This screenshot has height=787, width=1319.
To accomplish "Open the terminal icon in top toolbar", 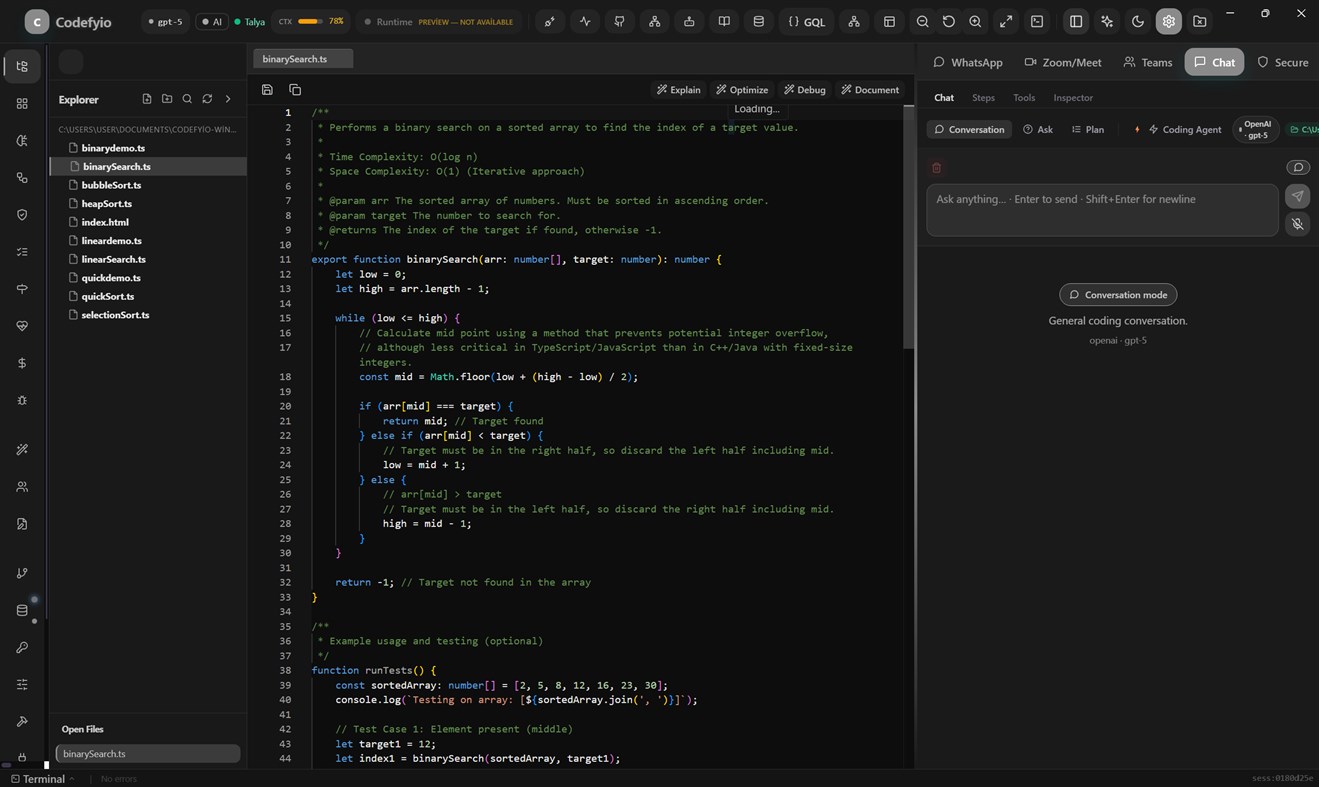I will click(x=1037, y=21).
